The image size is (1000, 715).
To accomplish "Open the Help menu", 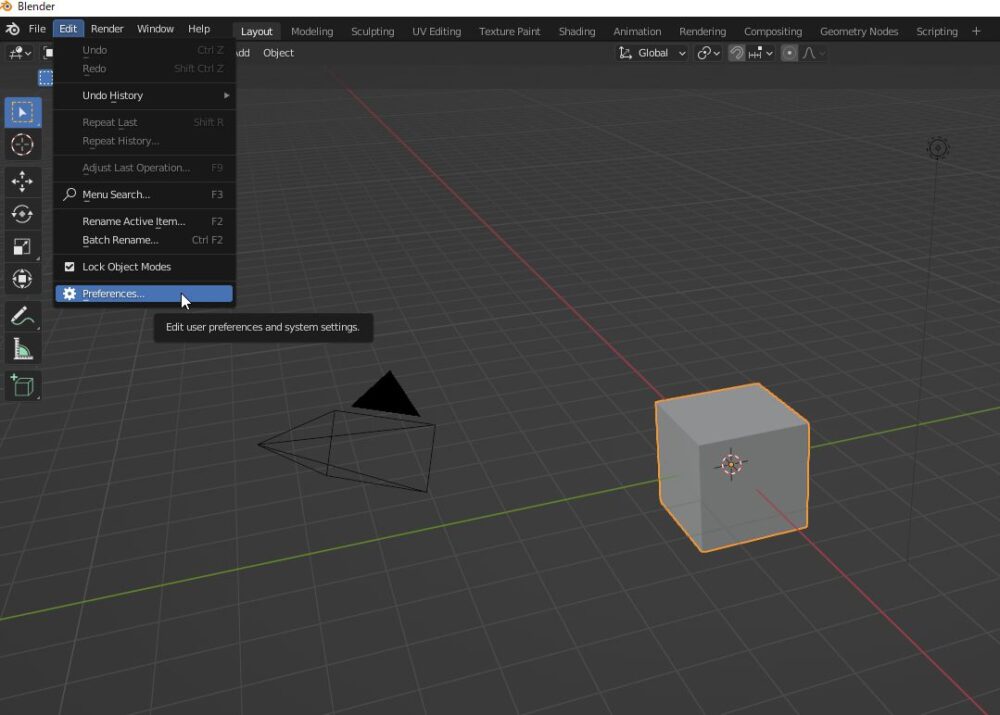I will coord(199,29).
